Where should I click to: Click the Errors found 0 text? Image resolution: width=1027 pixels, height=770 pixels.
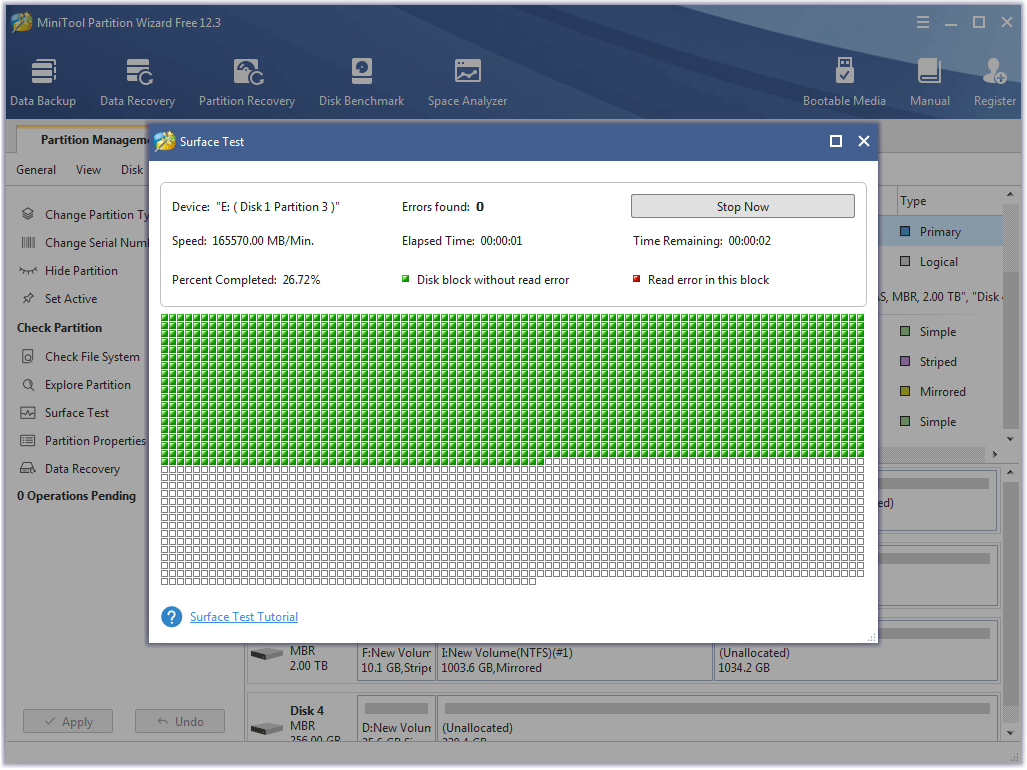(x=443, y=207)
